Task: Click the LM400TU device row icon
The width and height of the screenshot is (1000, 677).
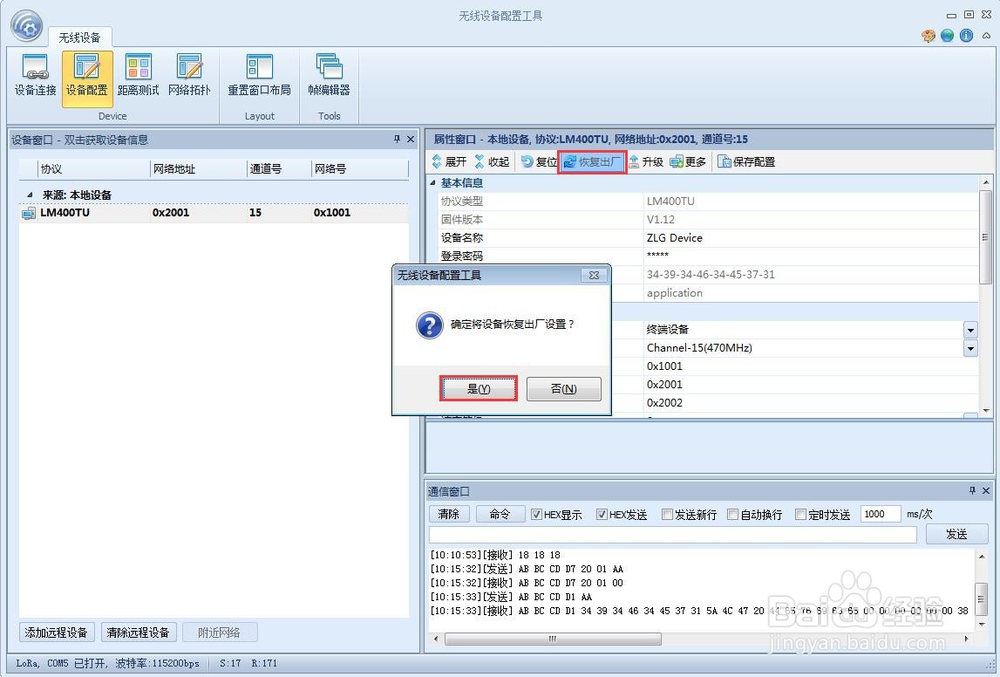Action: tap(28, 213)
